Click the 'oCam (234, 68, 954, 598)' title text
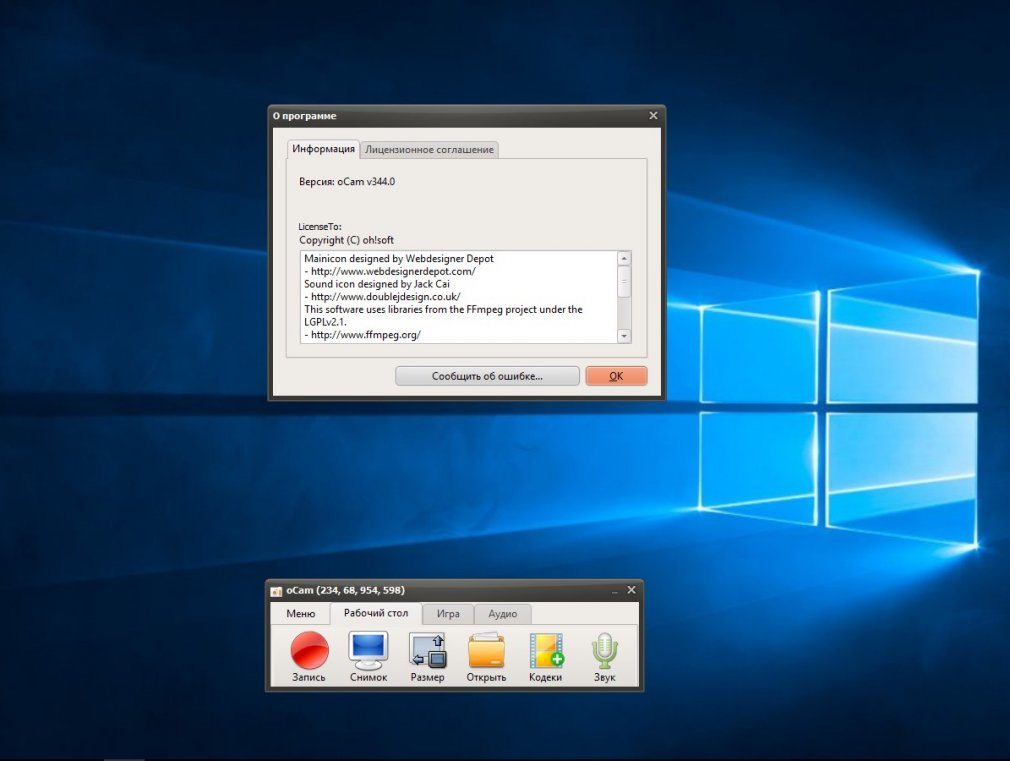The width and height of the screenshot is (1010, 761). 346,590
